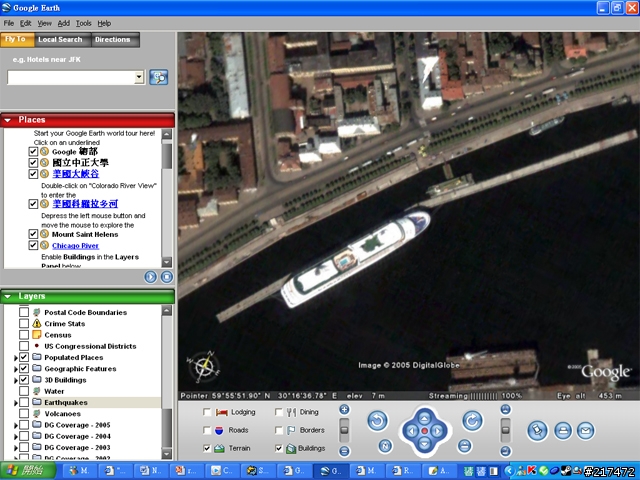The width and height of the screenshot is (640, 480).
Task: Reset north with the N button
Action: 385,446
